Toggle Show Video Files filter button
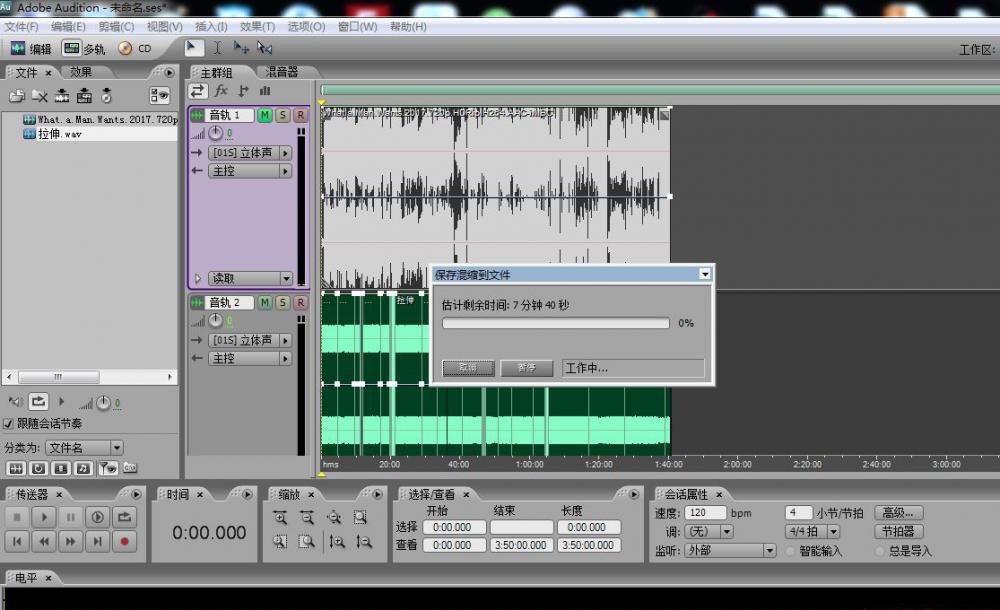This screenshot has width=1000, height=610. 61,468
